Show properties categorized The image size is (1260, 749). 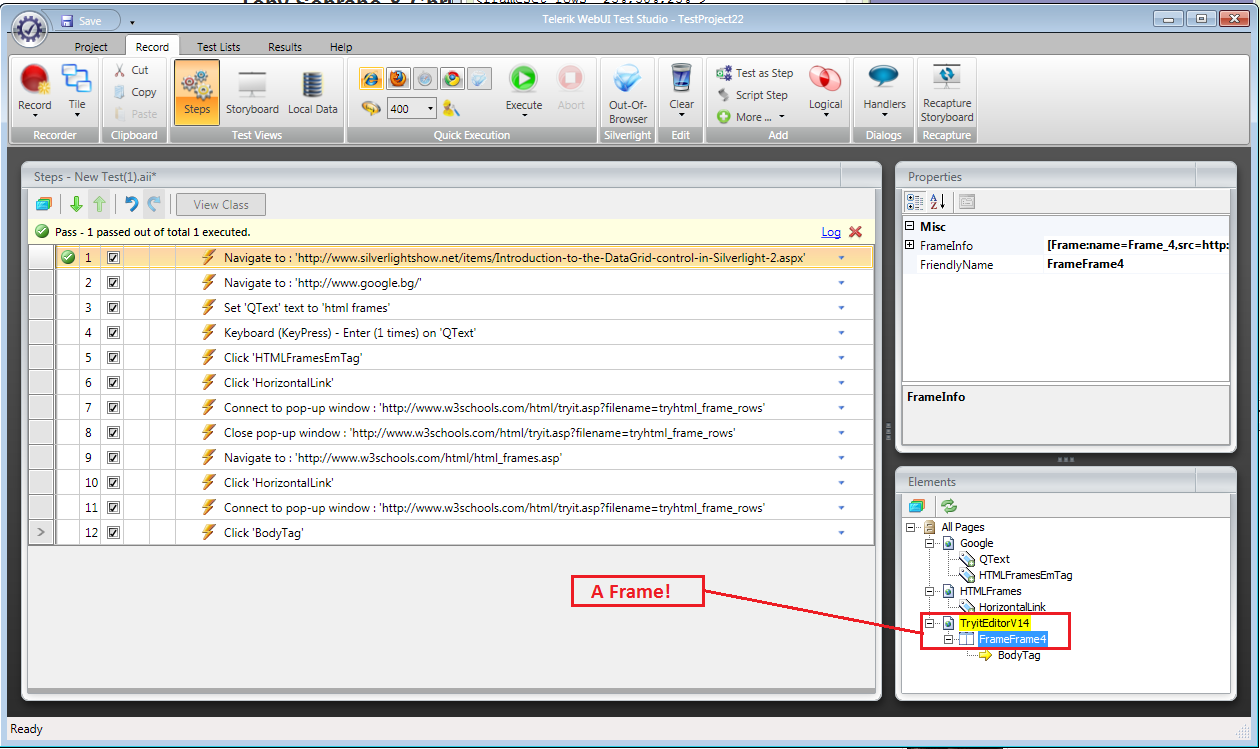[915, 201]
